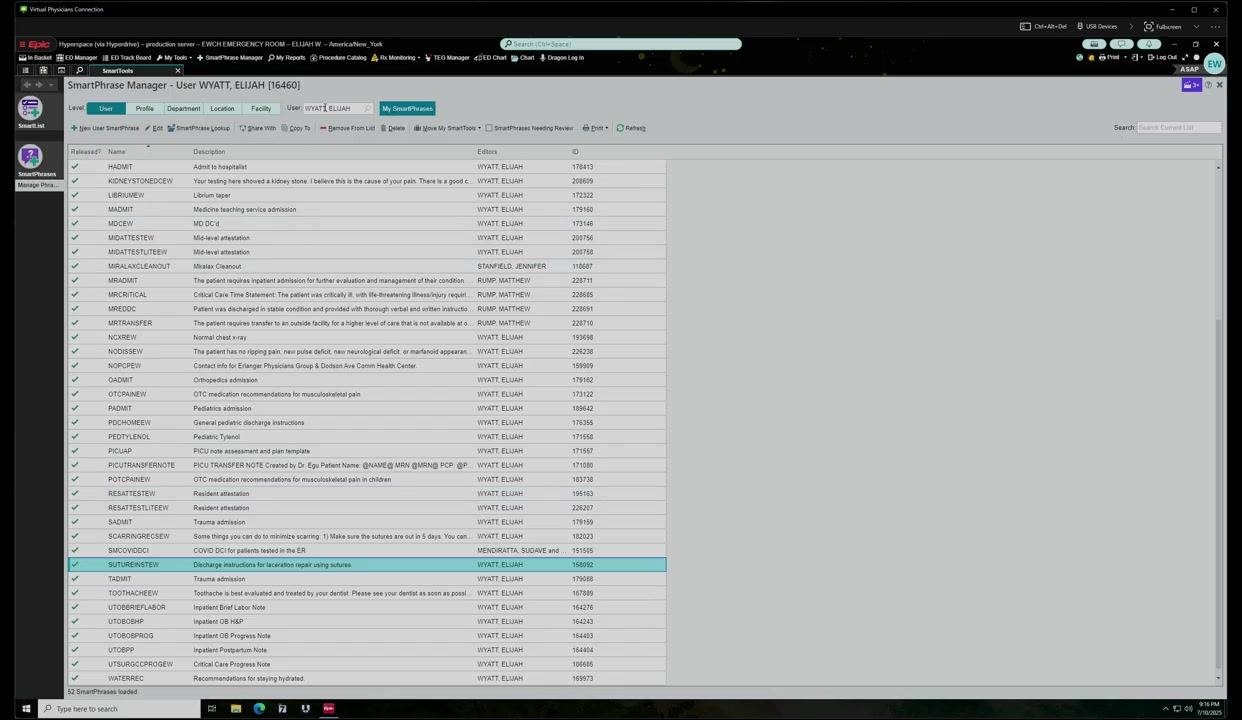Image resolution: width=1242 pixels, height=720 pixels.
Task: Open Microsoft Edge from the taskbar
Action: tap(259, 709)
